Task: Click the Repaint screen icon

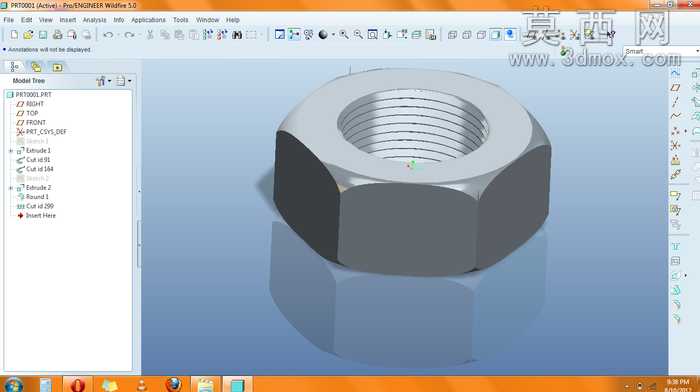Action: [x=279, y=34]
